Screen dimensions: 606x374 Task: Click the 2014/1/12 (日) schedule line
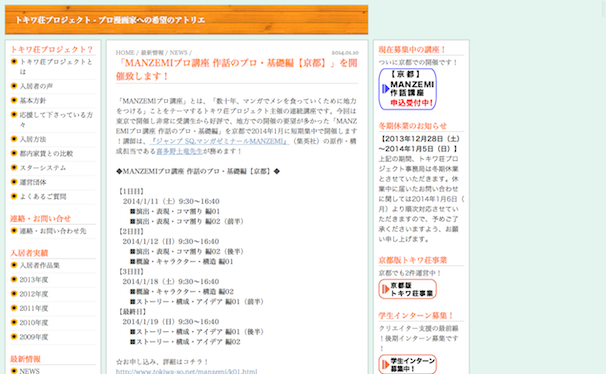(x=171, y=241)
